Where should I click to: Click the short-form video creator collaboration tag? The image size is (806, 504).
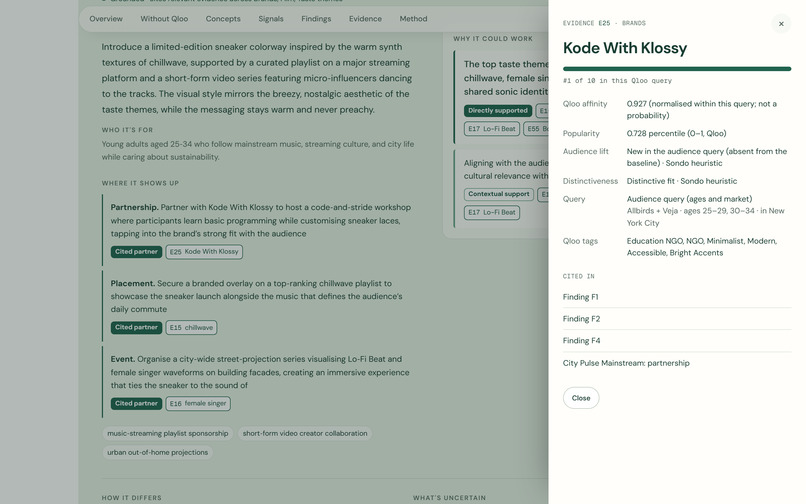[x=305, y=434]
